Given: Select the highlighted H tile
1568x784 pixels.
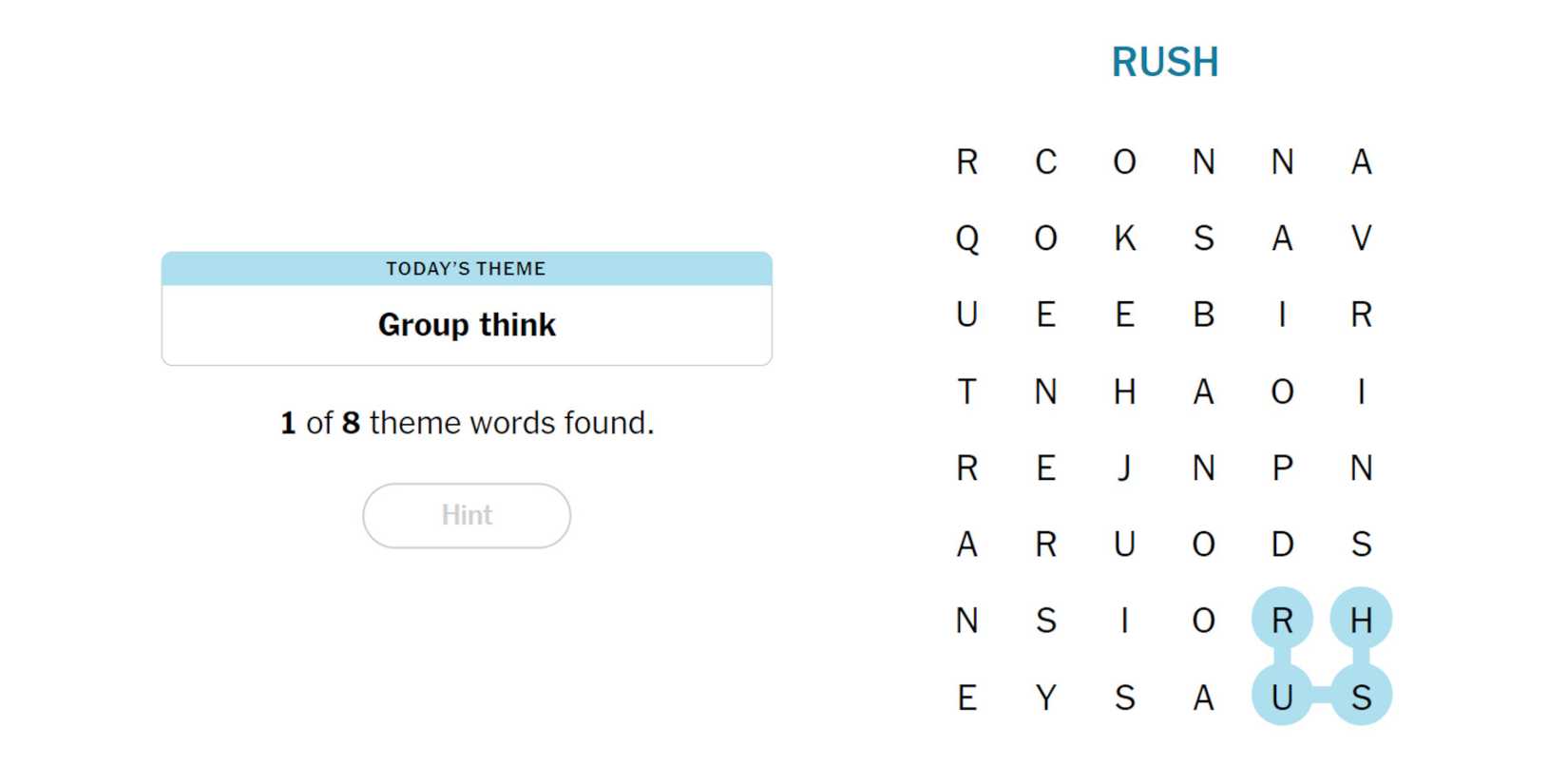Looking at the screenshot, I should pos(1361,621).
